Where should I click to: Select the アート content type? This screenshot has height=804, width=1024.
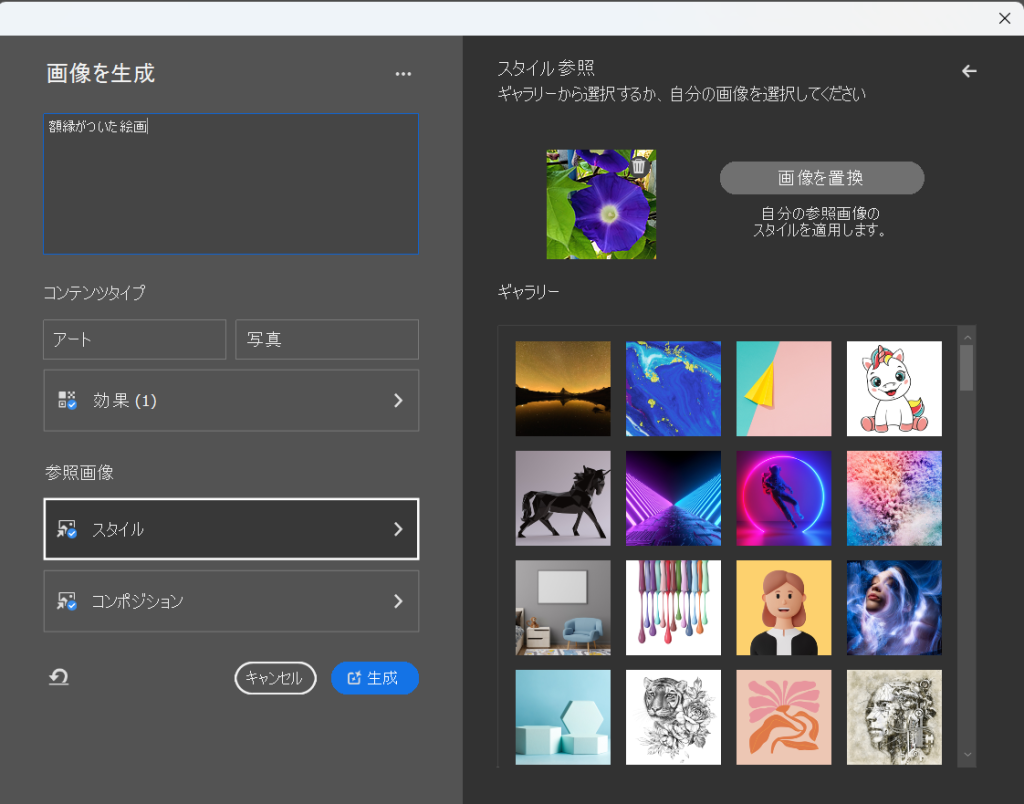(134, 340)
